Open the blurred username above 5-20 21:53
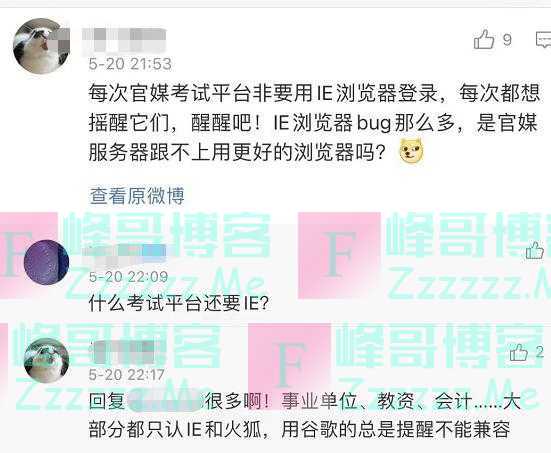Image resolution: width=551 pixels, height=453 pixels. coord(124,40)
